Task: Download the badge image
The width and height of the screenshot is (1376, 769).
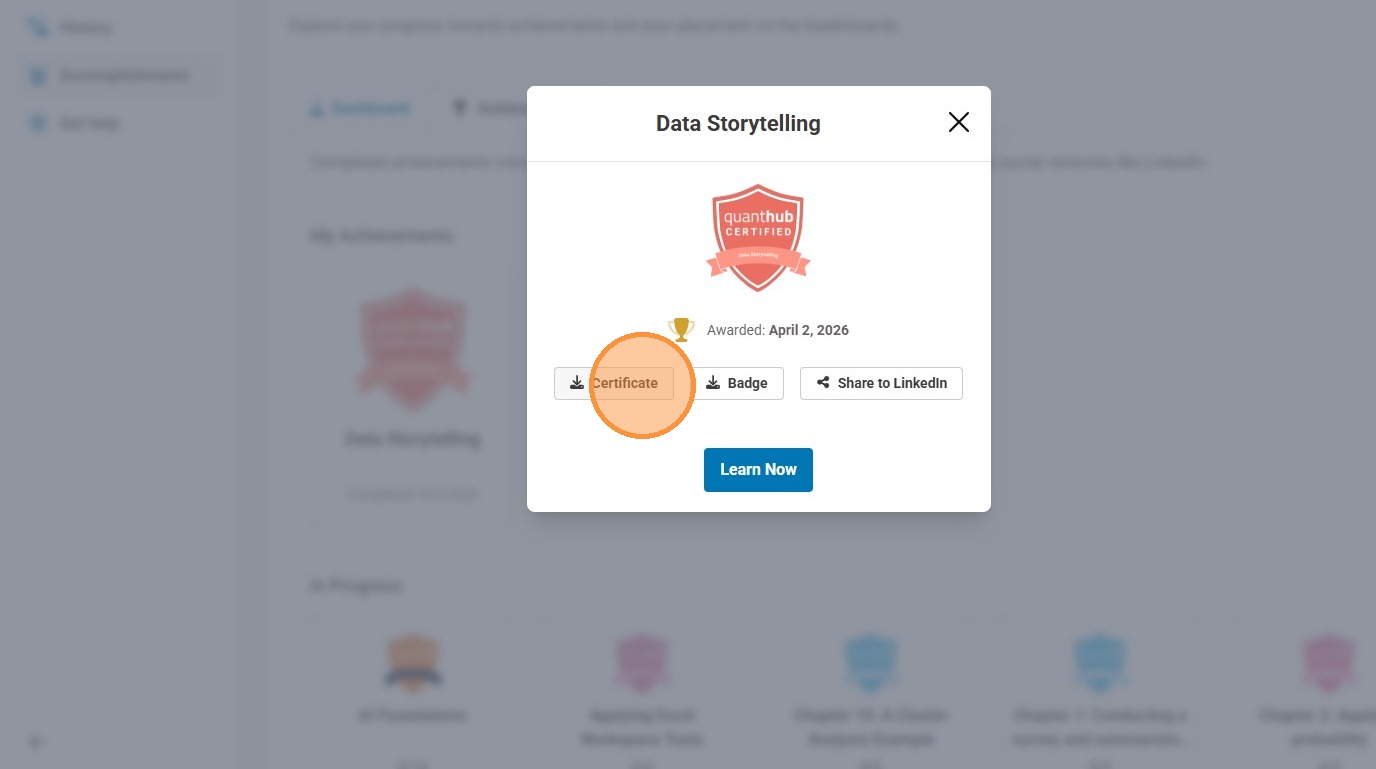Action: pos(737,383)
